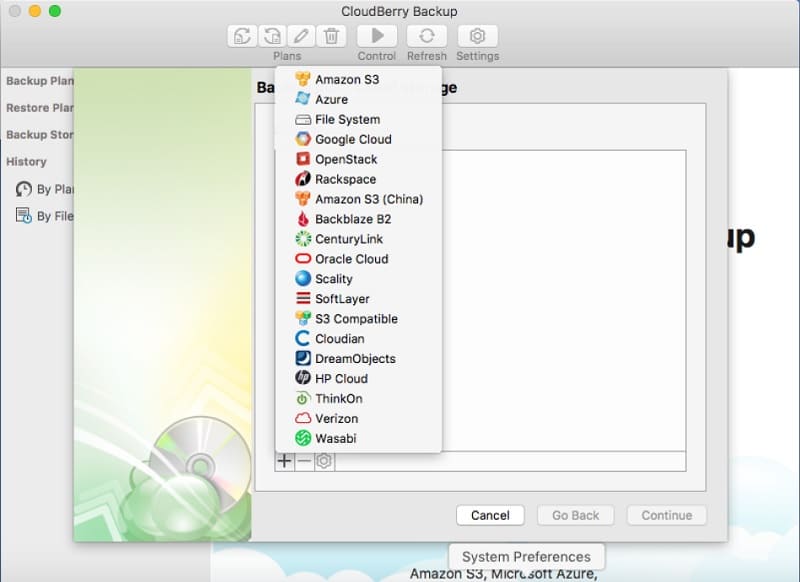Choose HP Cloud storage
Screen dimensions: 800x582
click(358, 378)
